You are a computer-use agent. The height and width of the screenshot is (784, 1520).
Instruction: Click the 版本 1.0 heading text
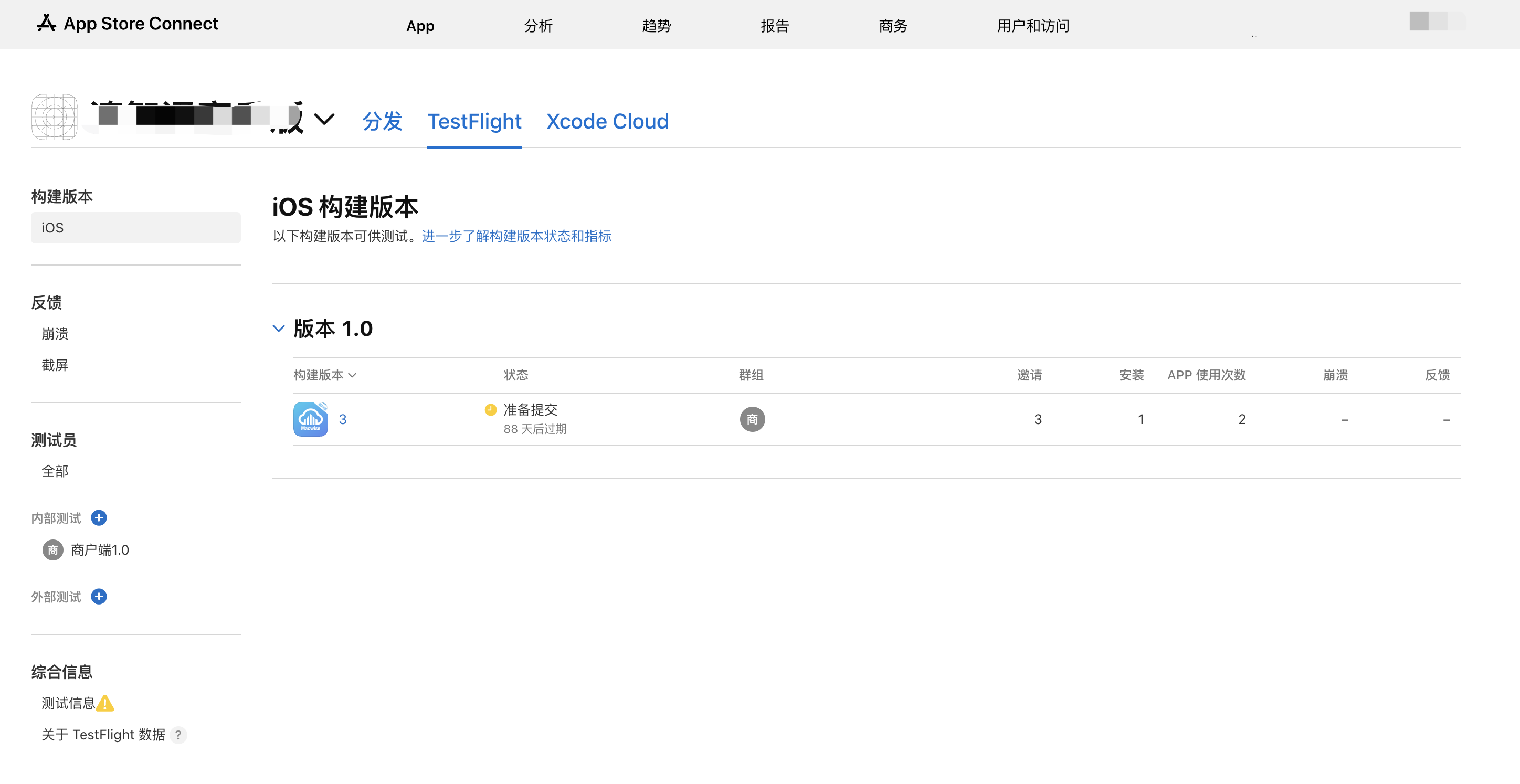pyautogui.click(x=333, y=329)
